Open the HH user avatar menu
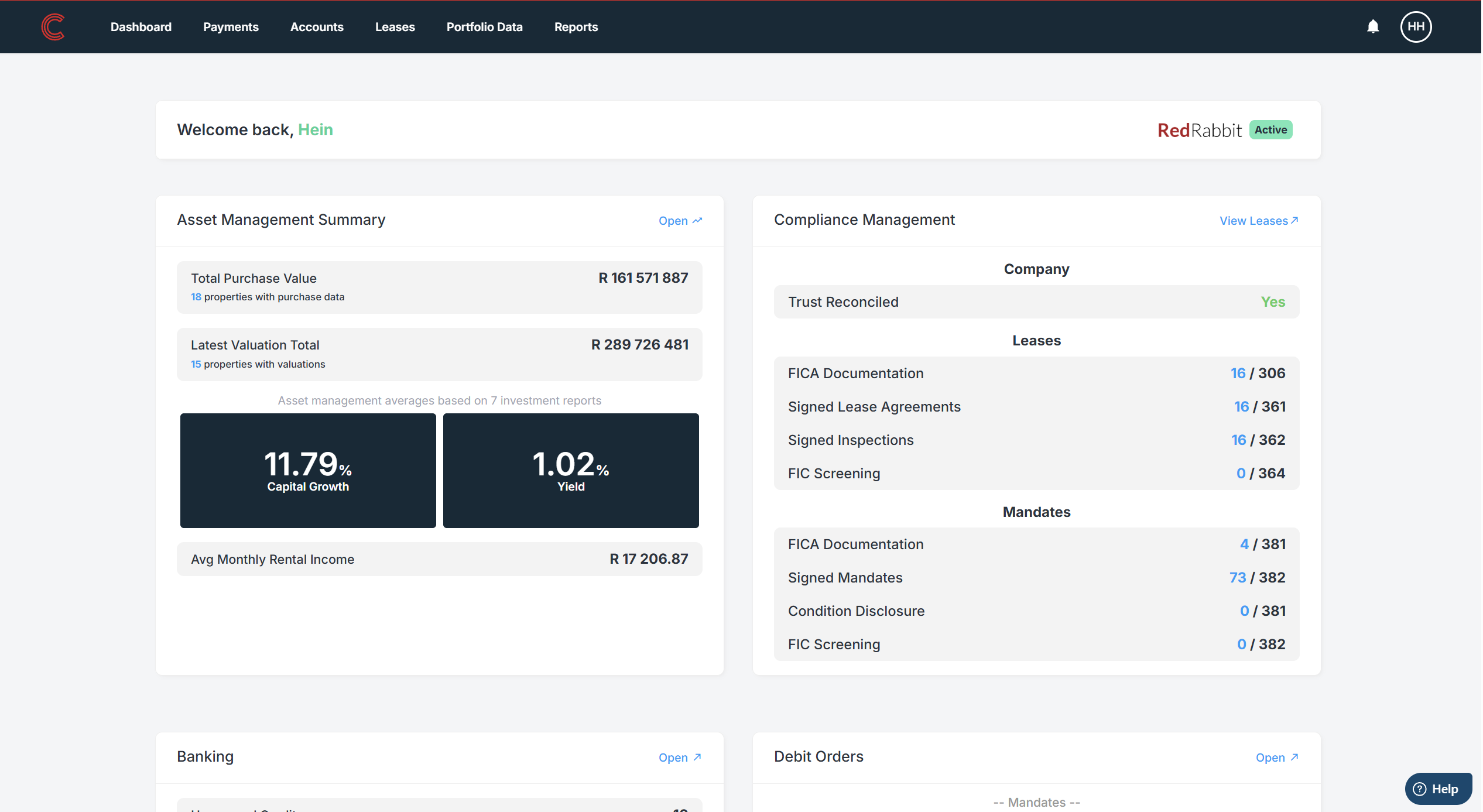 pos(1416,27)
